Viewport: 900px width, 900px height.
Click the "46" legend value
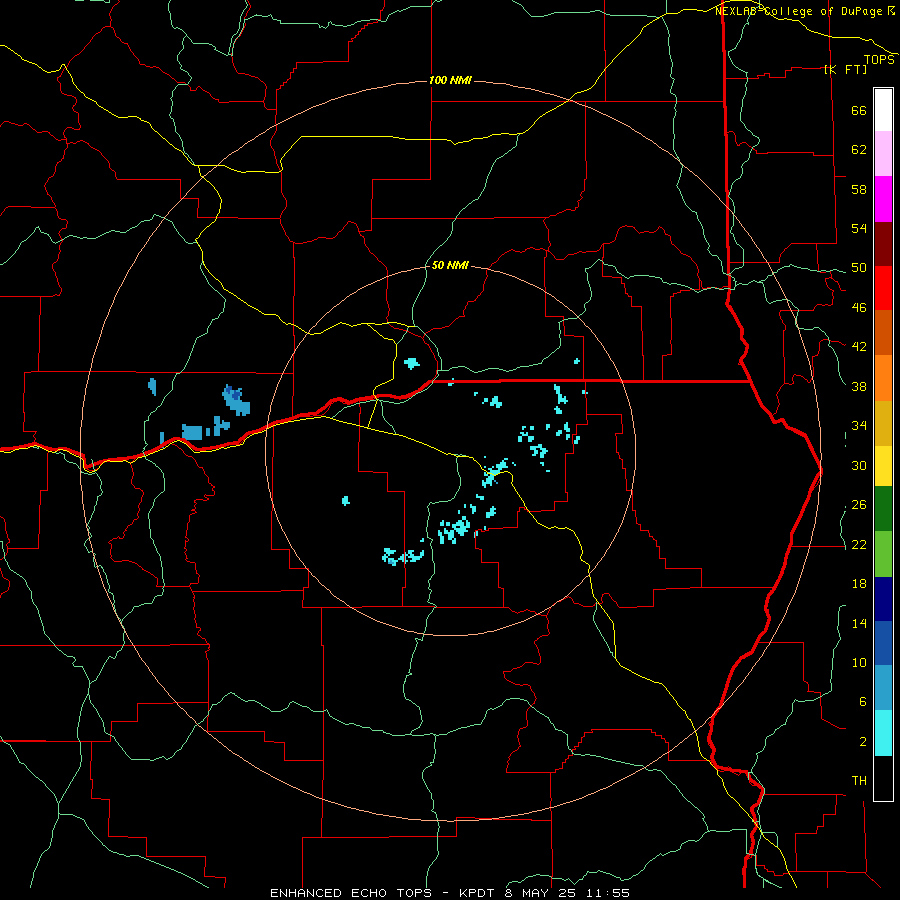(859, 308)
